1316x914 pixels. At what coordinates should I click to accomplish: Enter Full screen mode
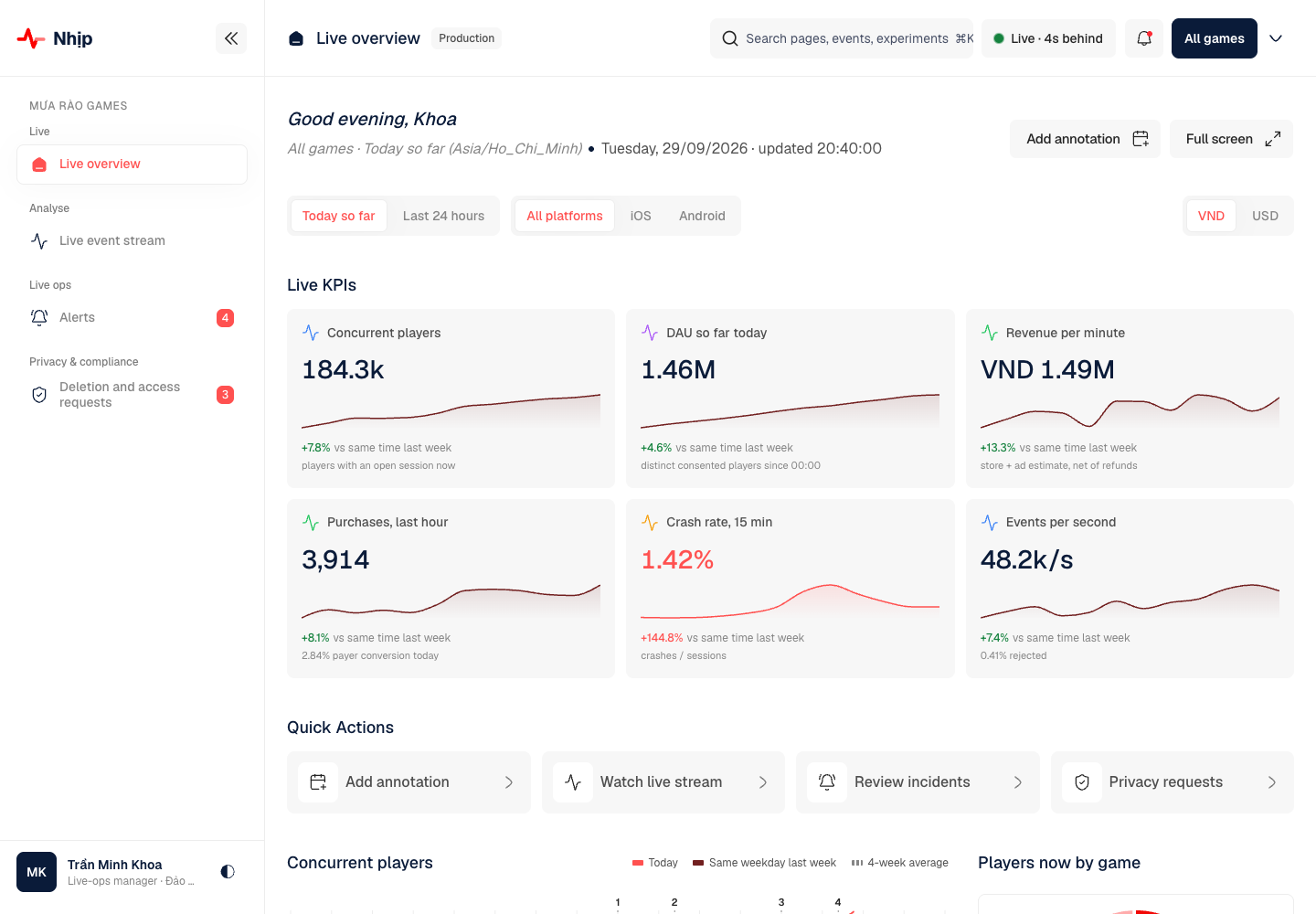[1231, 139]
